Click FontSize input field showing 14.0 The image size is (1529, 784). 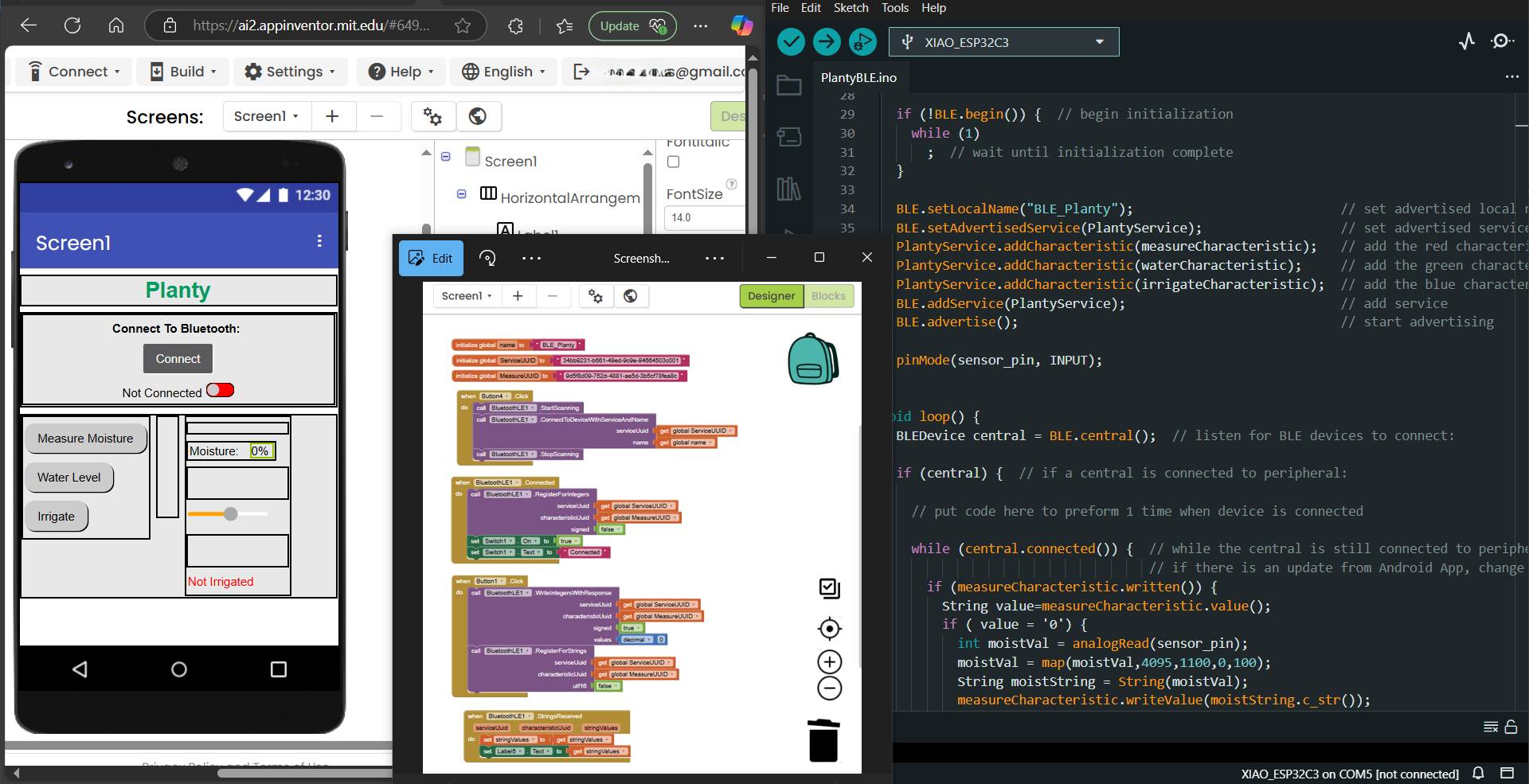[704, 217]
